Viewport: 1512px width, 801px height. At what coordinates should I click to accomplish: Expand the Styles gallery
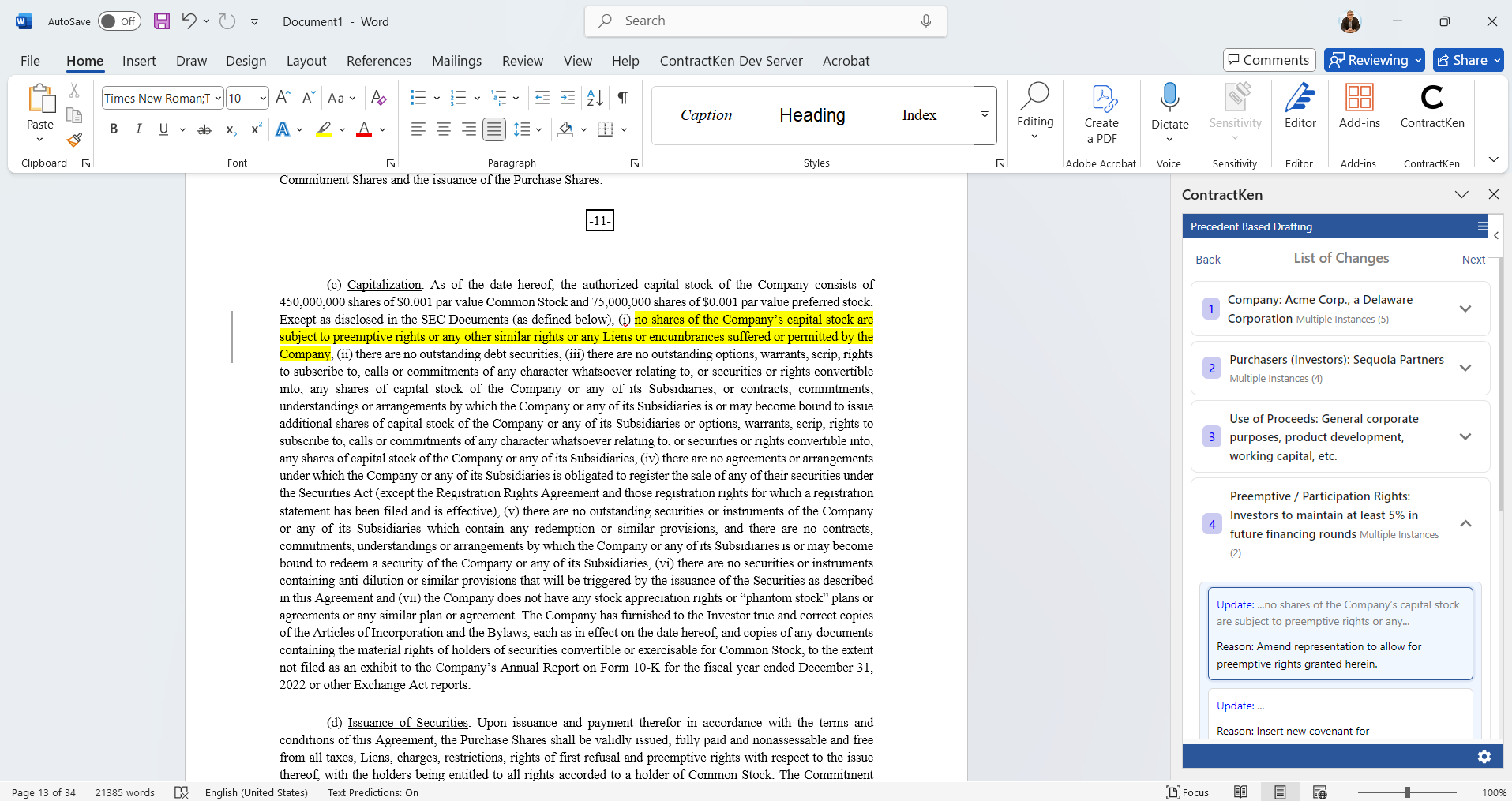(985, 115)
